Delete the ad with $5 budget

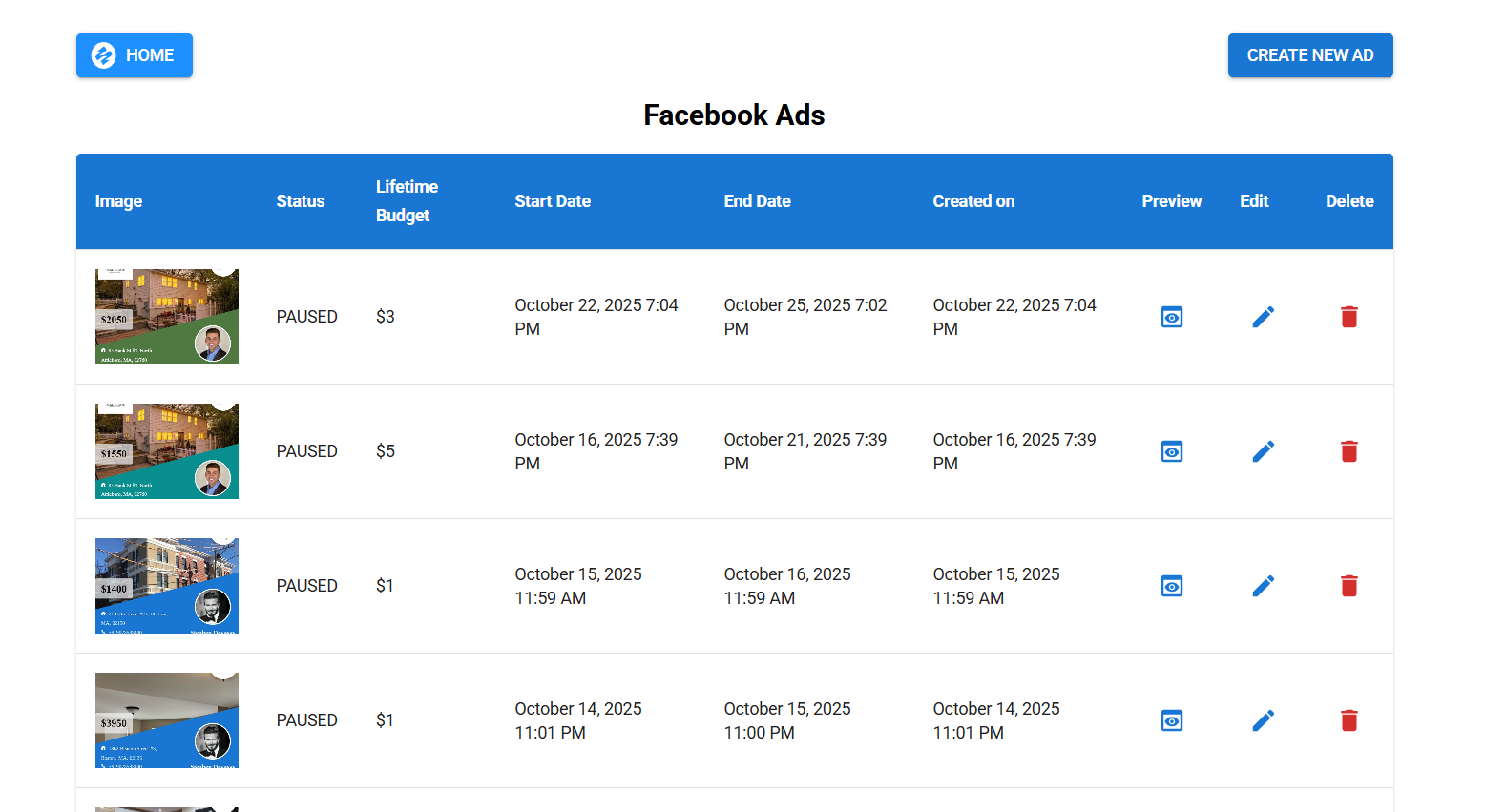coord(1349,451)
